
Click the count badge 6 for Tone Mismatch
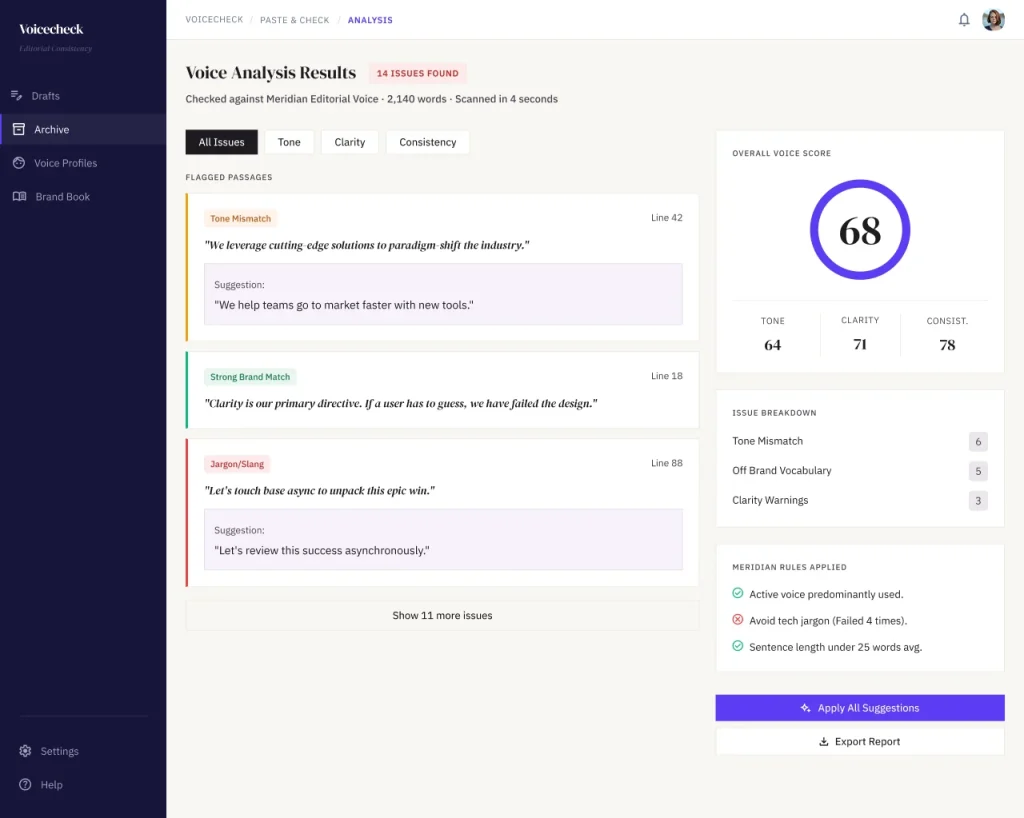coord(978,442)
